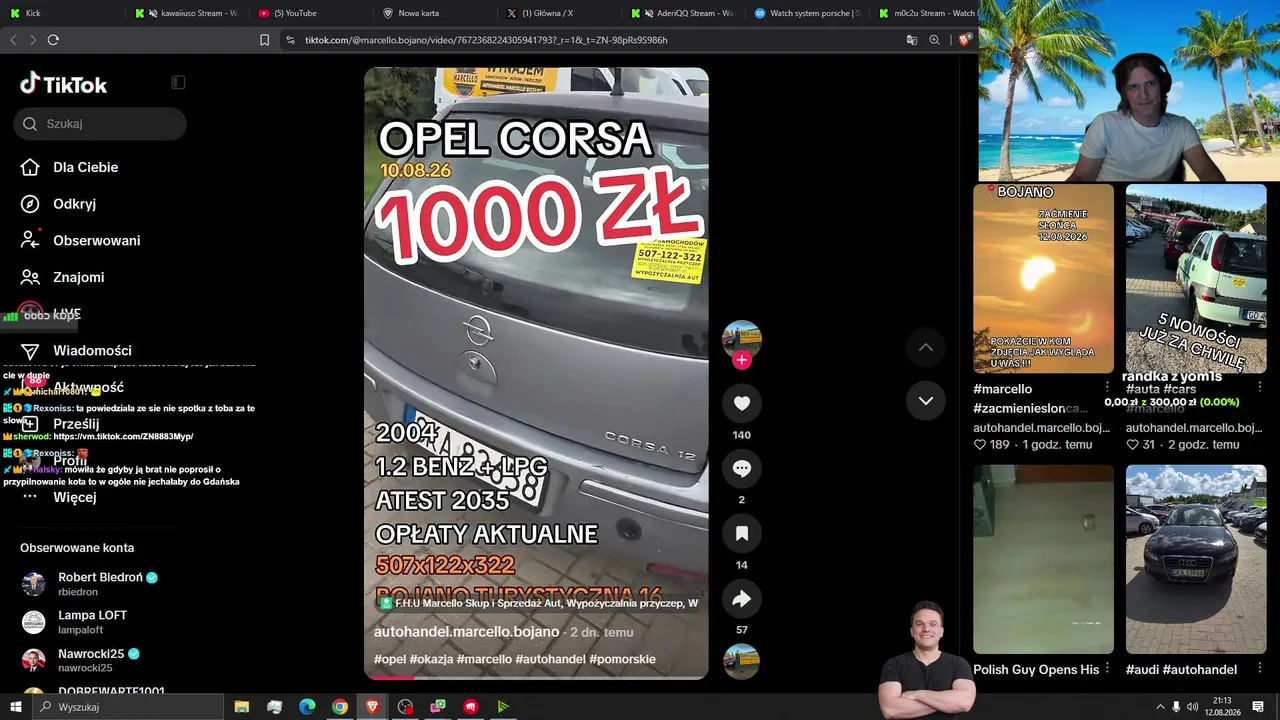Open the taskbar volume control
The image size is (1280, 720).
[1192, 707]
